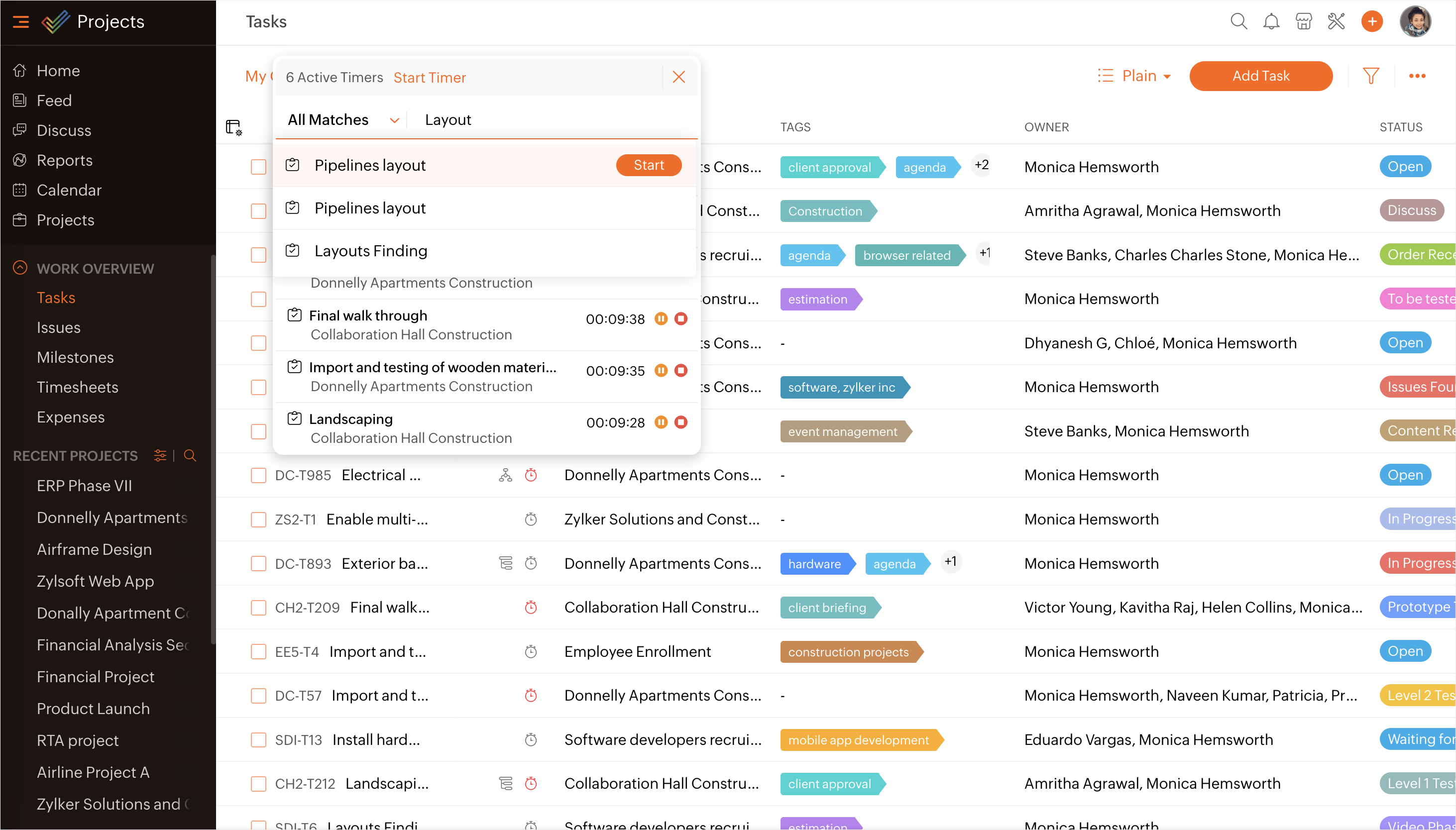Search recent projects via magnifier icon
The image size is (1456, 830).
(190, 455)
